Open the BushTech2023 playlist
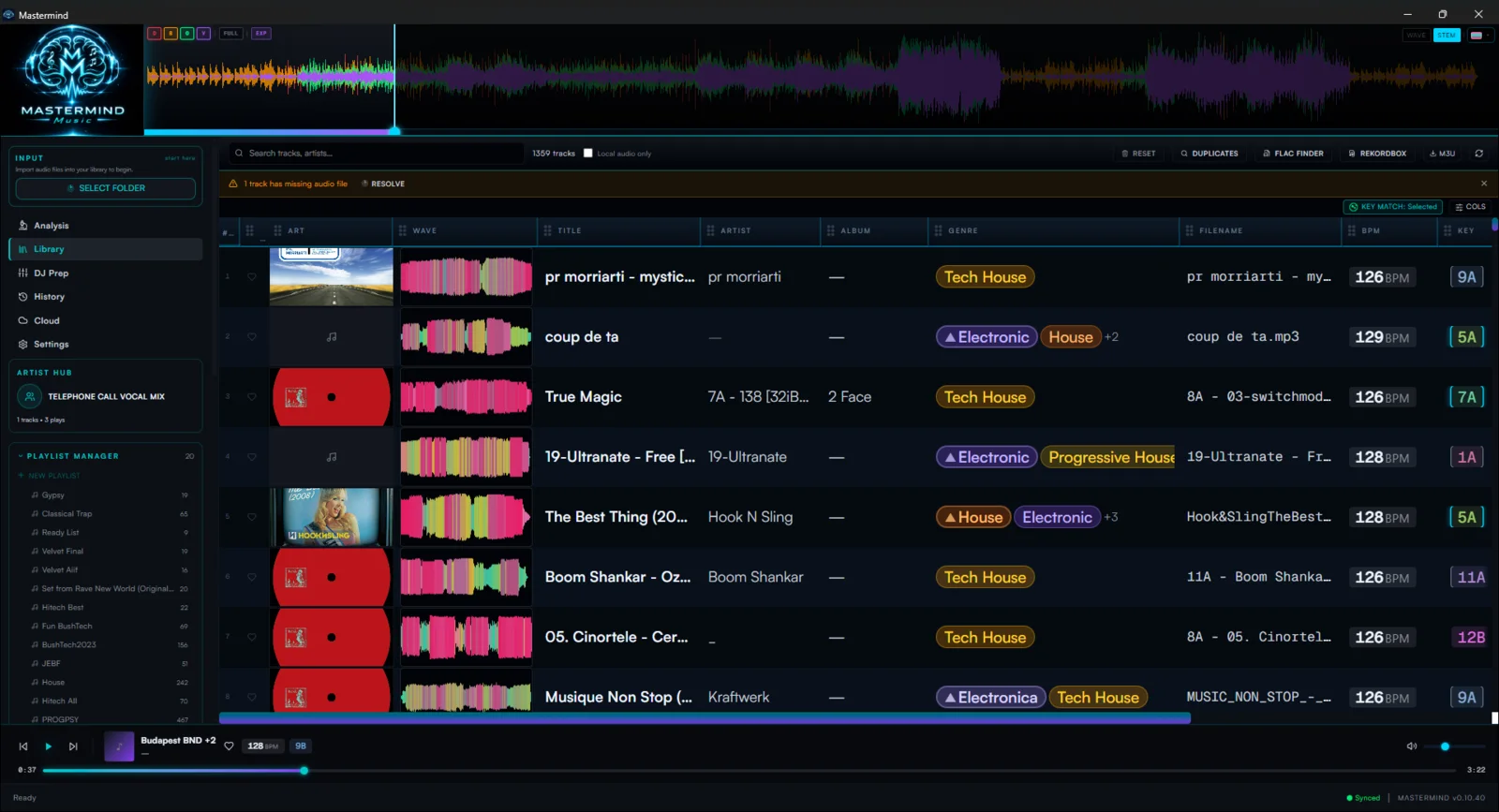Viewport: 1499px width, 812px height. click(x=110, y=645)
